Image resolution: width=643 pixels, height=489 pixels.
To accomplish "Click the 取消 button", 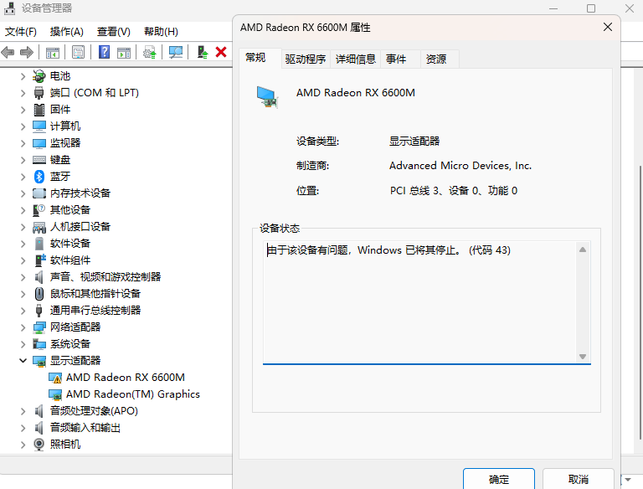I will [577, 479].
